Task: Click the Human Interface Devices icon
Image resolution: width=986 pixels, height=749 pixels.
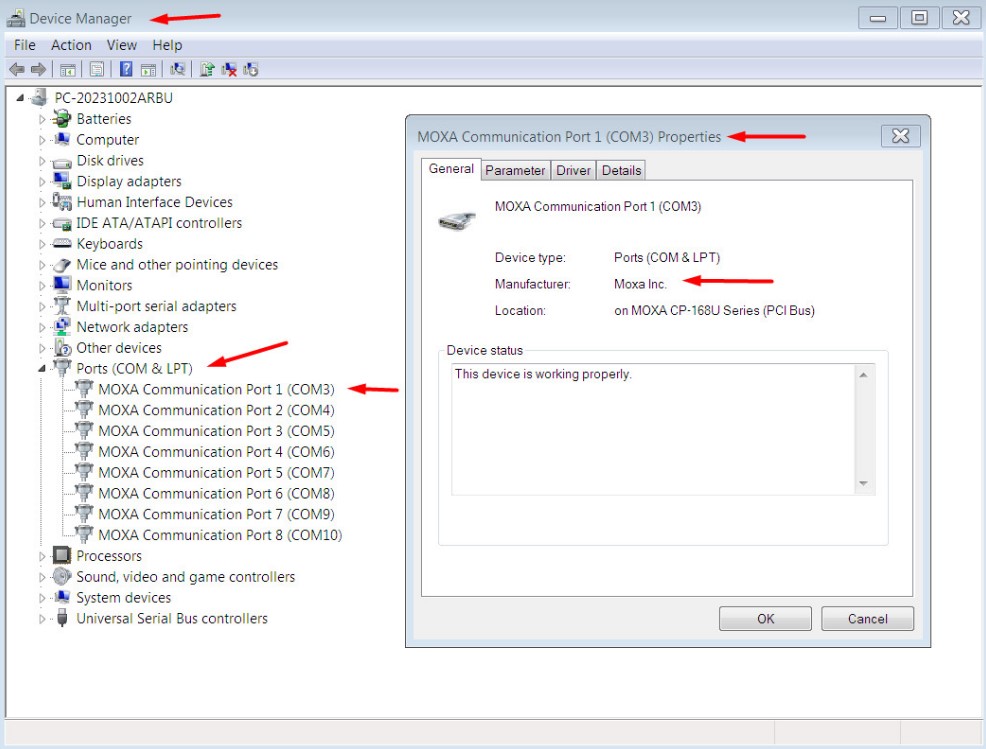Action: click(x=62, y=201)
